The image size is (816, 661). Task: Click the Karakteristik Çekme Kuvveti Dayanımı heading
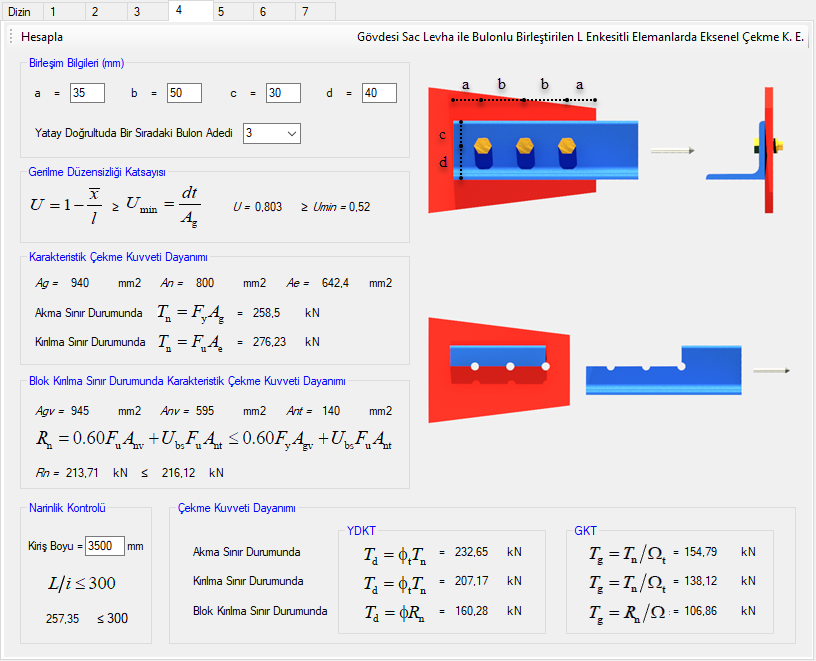coord(118,257)
